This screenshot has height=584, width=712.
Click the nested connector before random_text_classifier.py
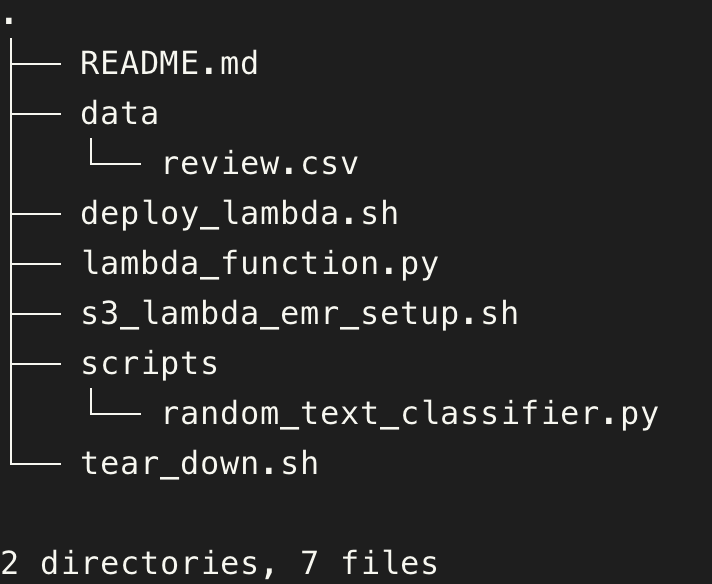116,410
